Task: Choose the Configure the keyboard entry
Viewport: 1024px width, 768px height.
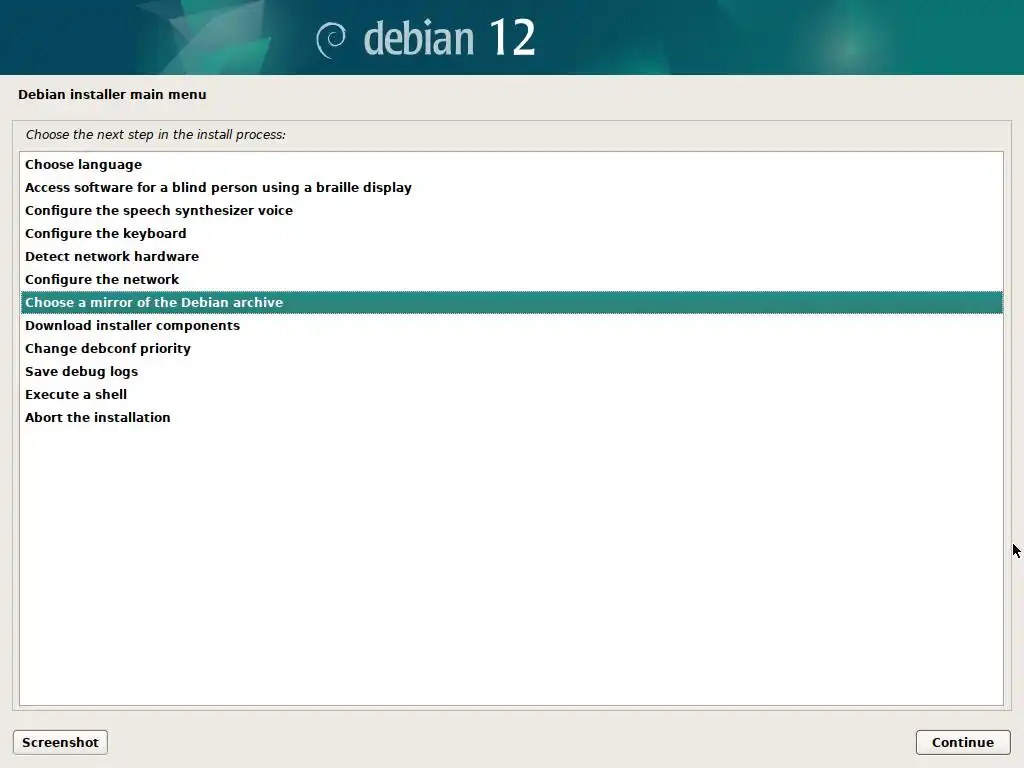Action: tap(511, 233)
